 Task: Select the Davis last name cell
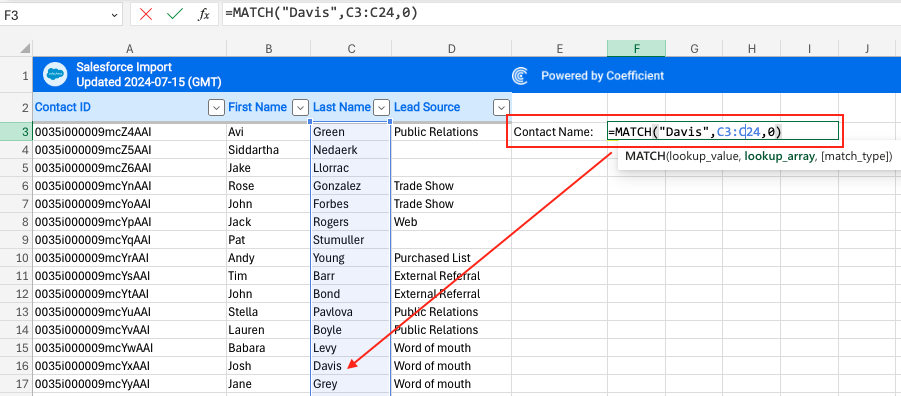(x=351, y=366)
